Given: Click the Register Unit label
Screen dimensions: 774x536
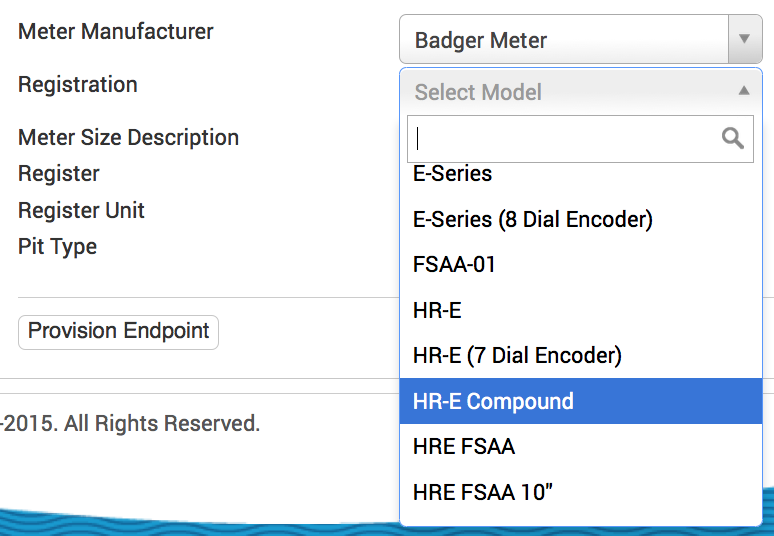Looking at the screenshot, I should [81, 211].
